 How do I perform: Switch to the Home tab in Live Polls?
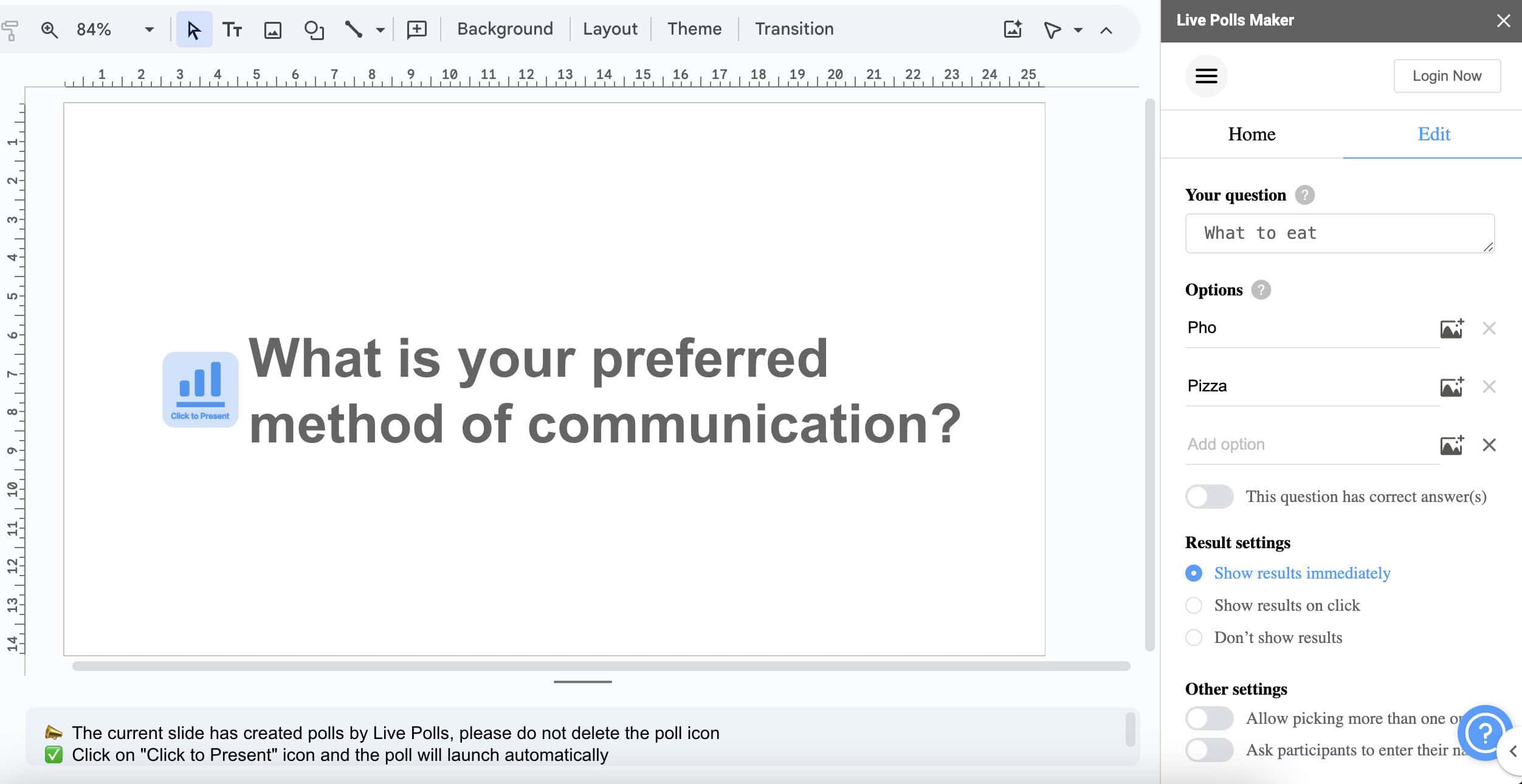(1252, 134)
